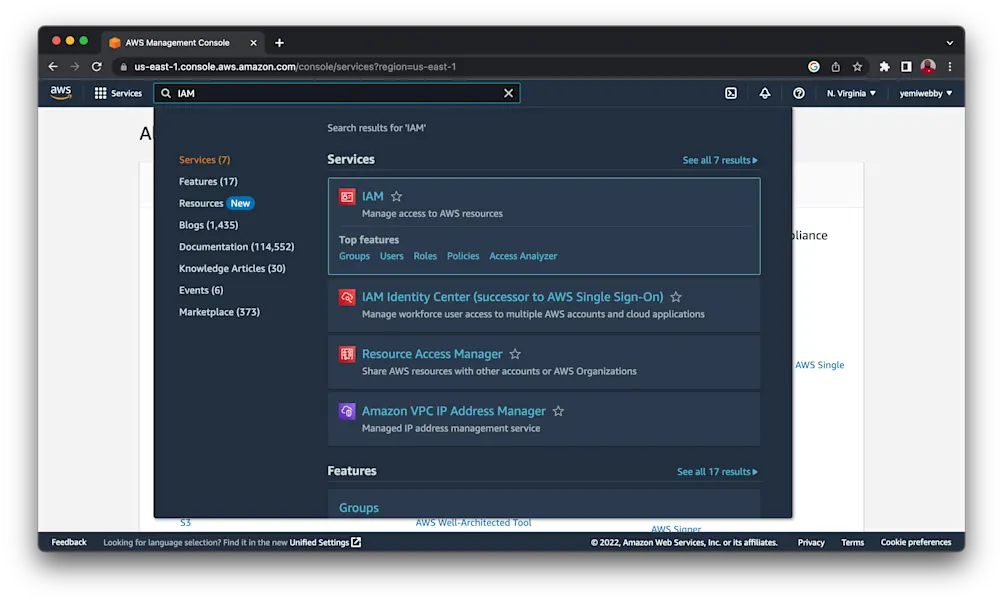Click the IAM Identity Center service icon
The image size is (1003, 602).
point(347,297)
